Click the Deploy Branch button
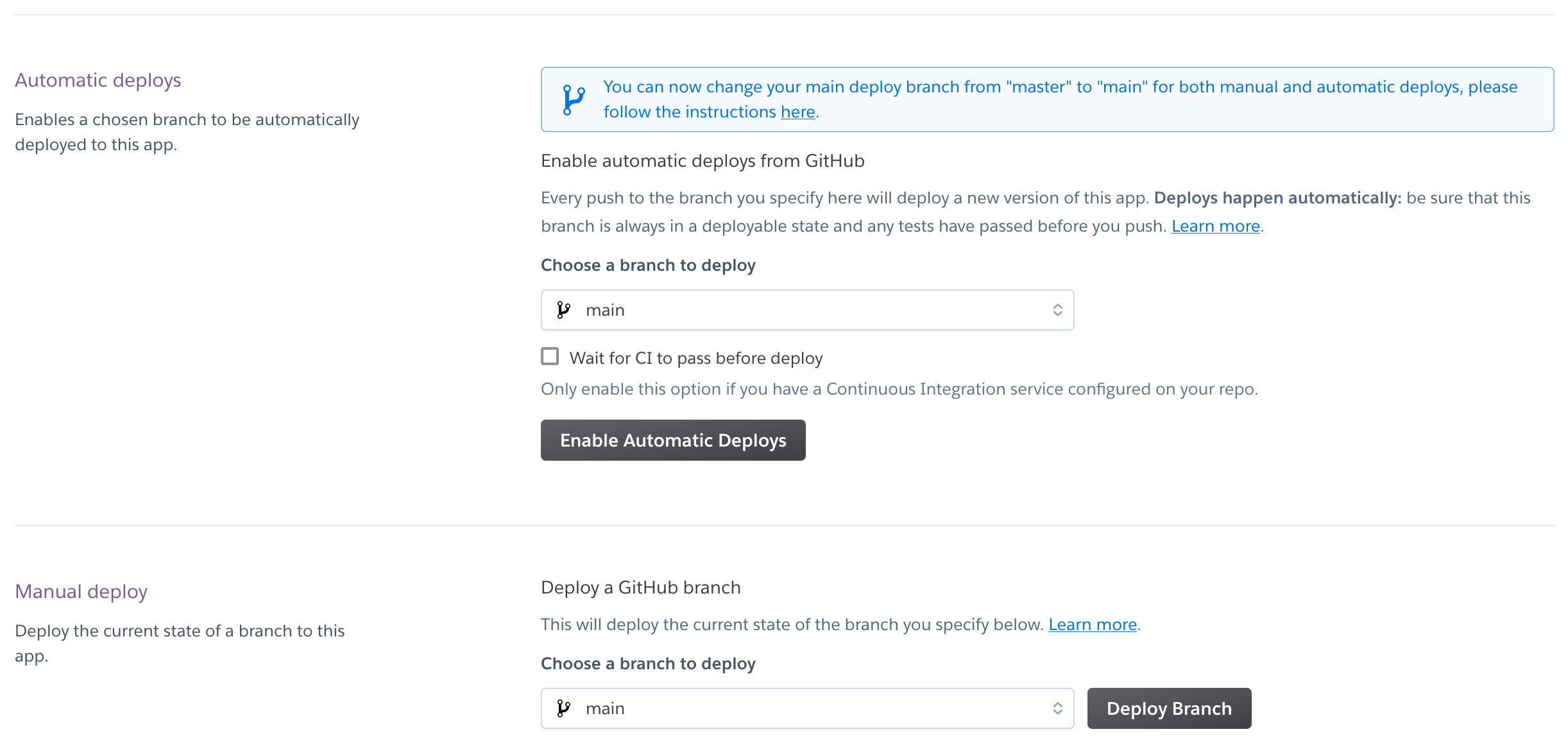This screenshot has height=752, width=1568. pyautogui.click(x=1169, y=708)
